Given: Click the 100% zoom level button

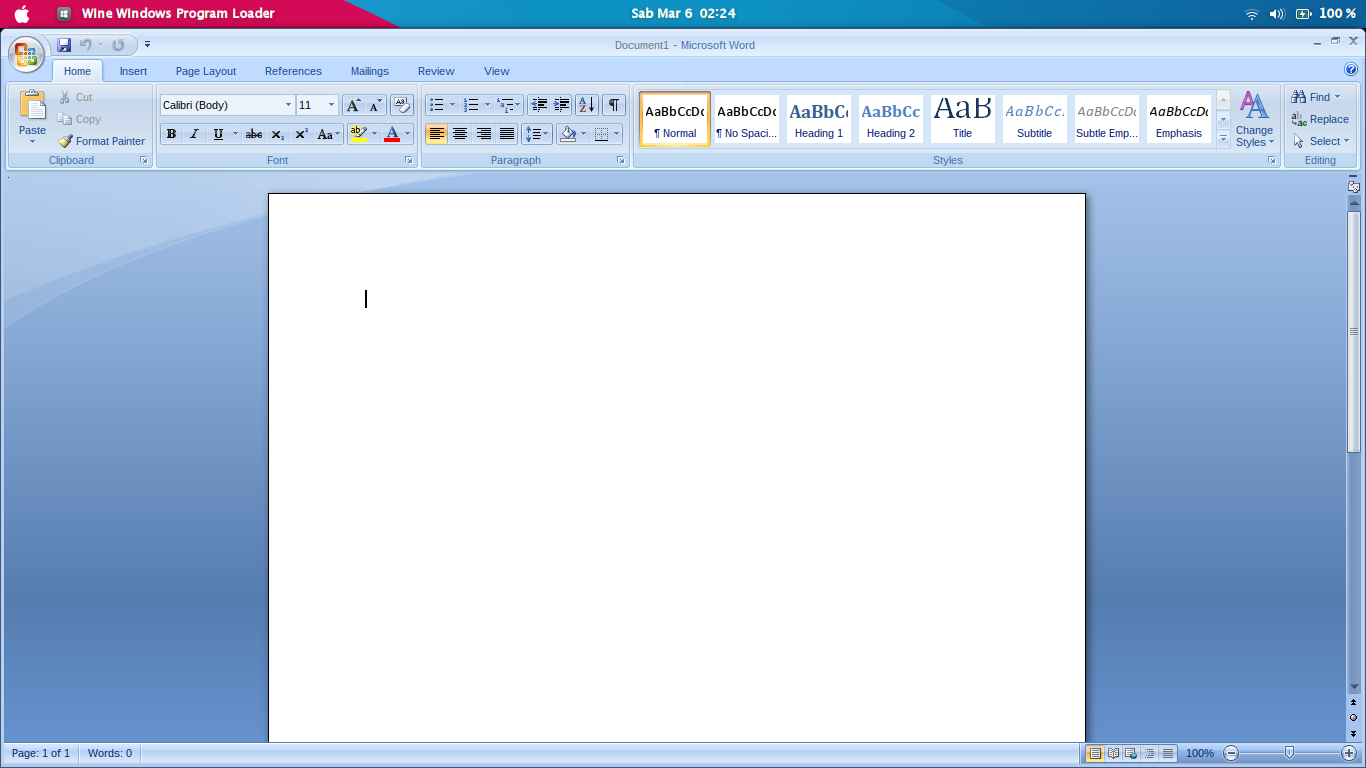Looking at the screenshot, I should point(1199,753).
